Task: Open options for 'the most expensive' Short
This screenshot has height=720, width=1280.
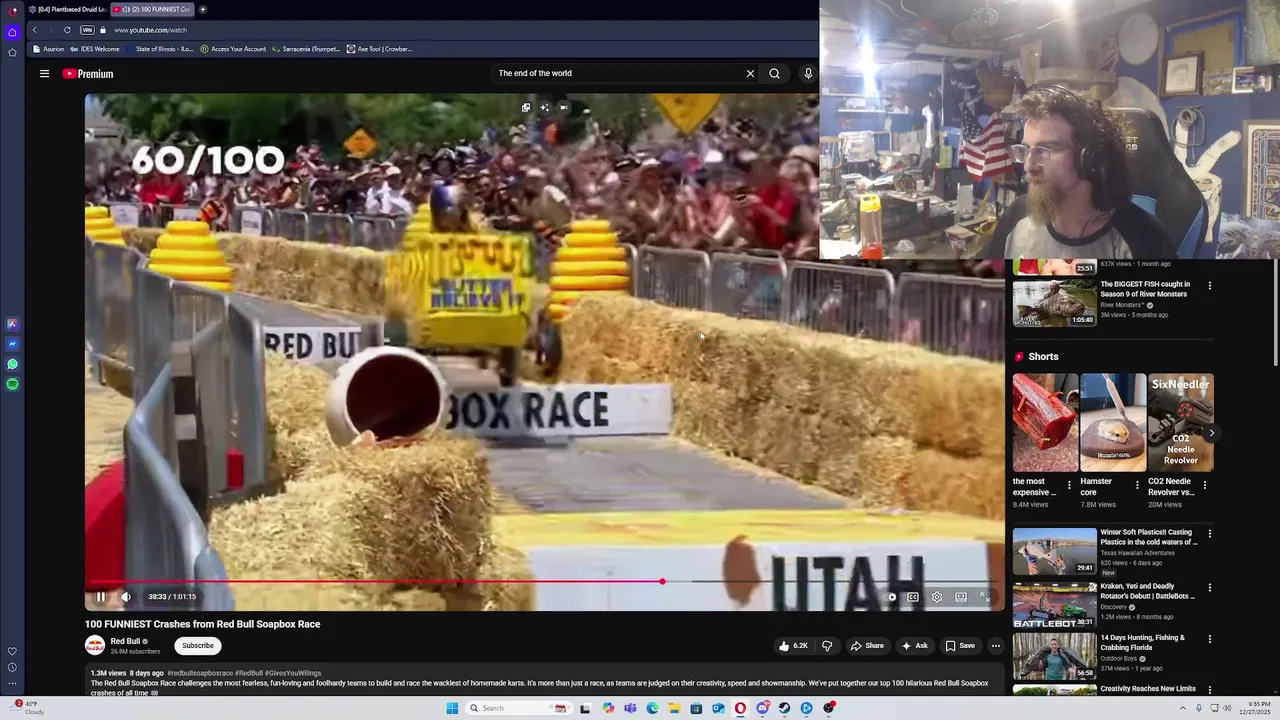Action: click(x=1069, y=485)
